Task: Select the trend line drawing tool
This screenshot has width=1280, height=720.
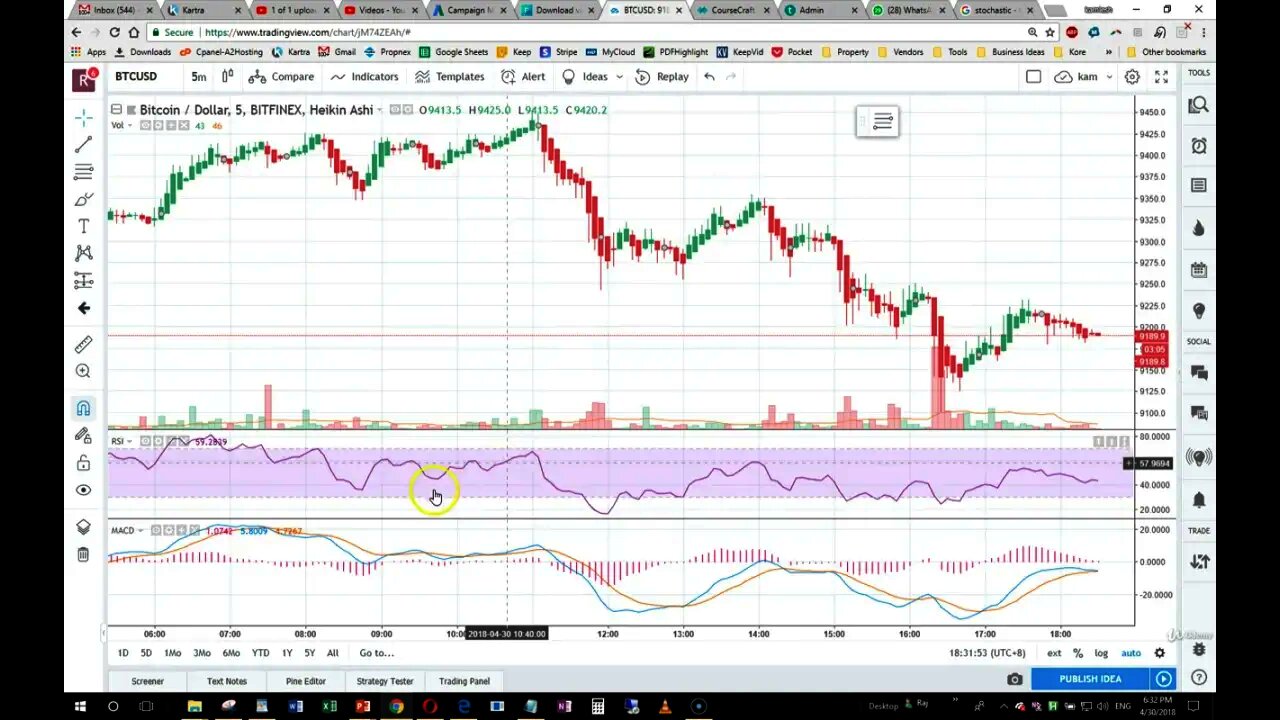Action: (x=84, y=145)
